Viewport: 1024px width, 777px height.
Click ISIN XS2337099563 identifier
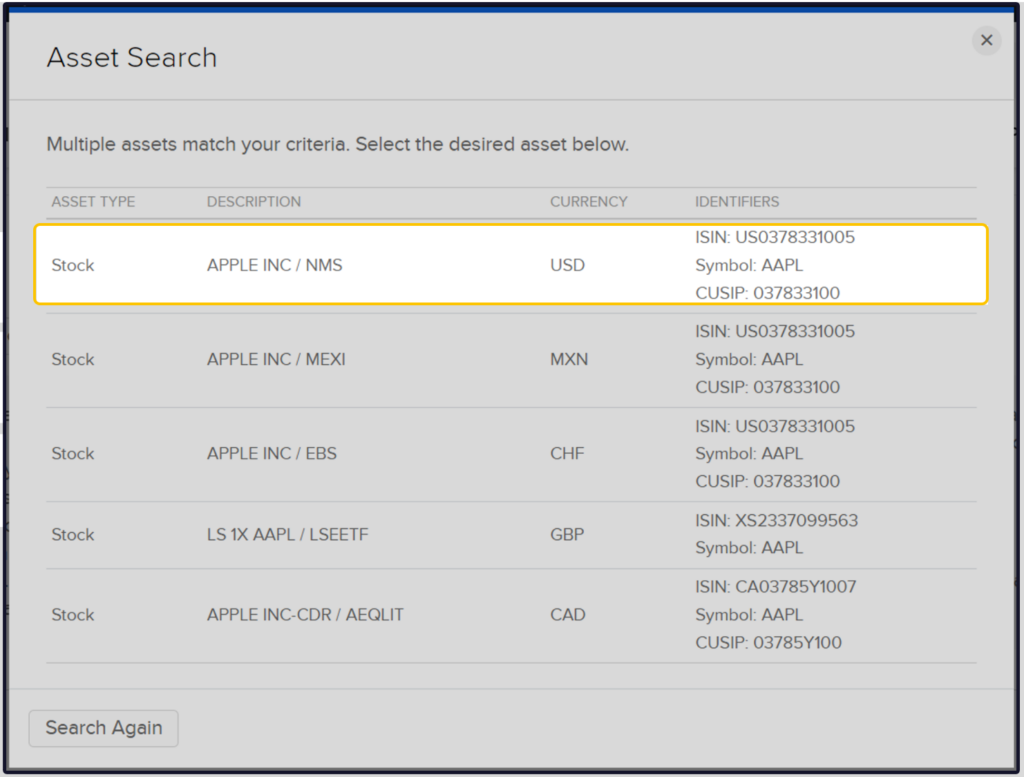(x=776, y=520)
